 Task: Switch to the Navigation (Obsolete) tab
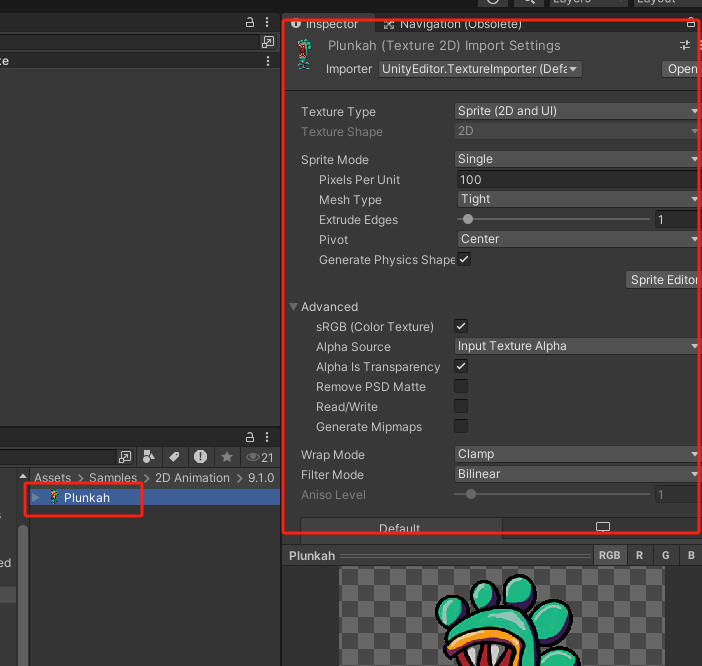pyautogui.click(x=453, y=24)
